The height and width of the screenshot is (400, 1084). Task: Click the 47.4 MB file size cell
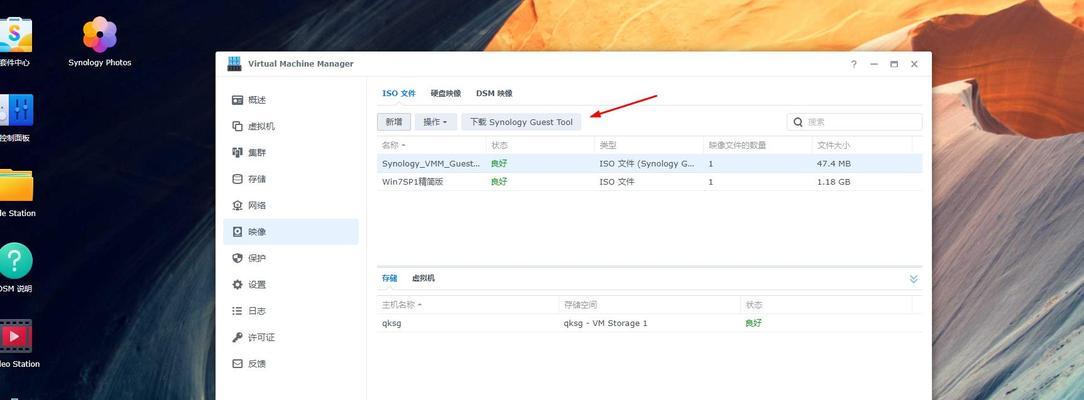click(x=834, y=164)
